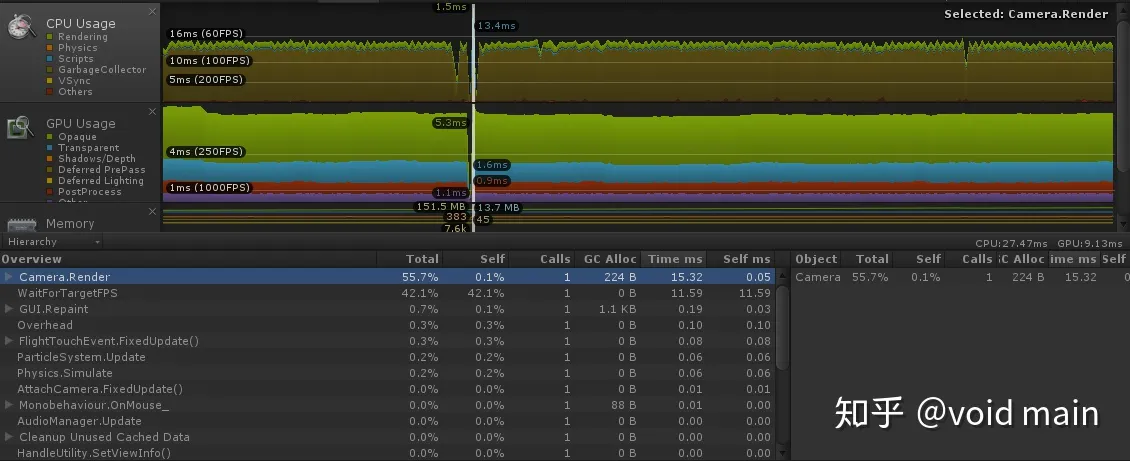This screenshot has height=461, width=1130.
Task: Sort by Object column in detail pane
Action: point(817,259)
